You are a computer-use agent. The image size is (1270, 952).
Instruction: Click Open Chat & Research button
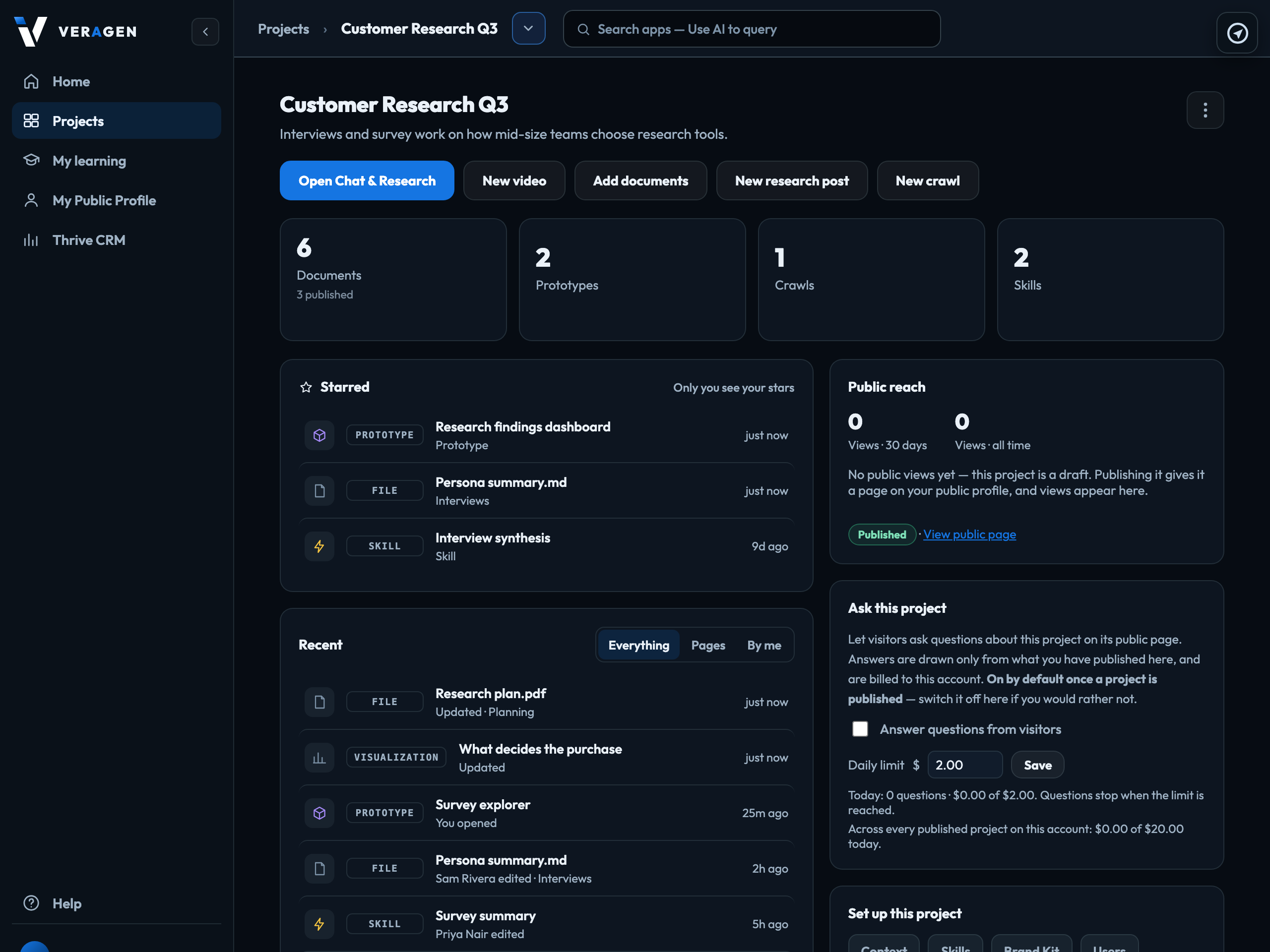(x=367, y=180)
